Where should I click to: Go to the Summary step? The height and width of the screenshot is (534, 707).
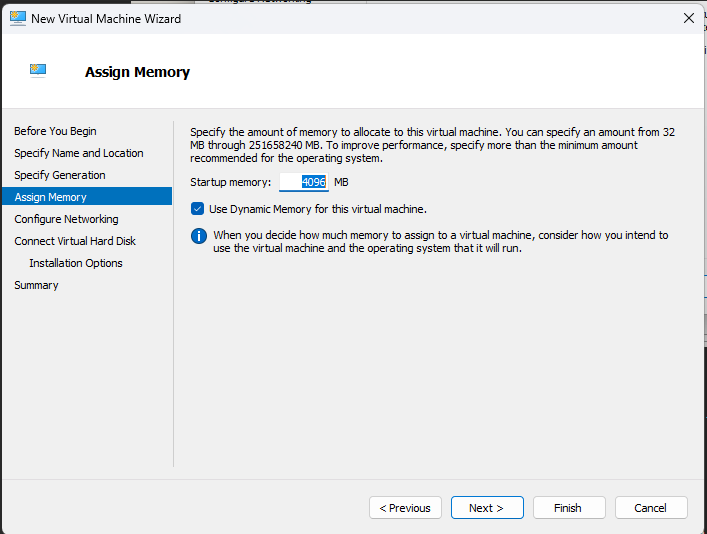pos(36,285)
